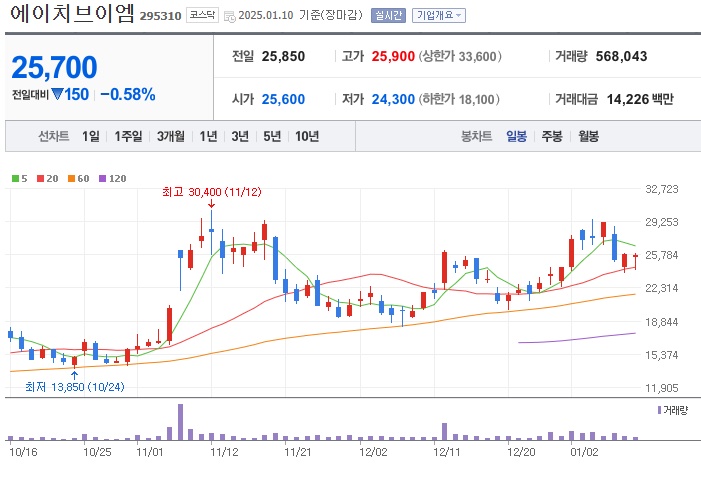Click the calendar icon beside 2025.01.10
This screenshot has width=701, height=481.
[x=230, y=17]
